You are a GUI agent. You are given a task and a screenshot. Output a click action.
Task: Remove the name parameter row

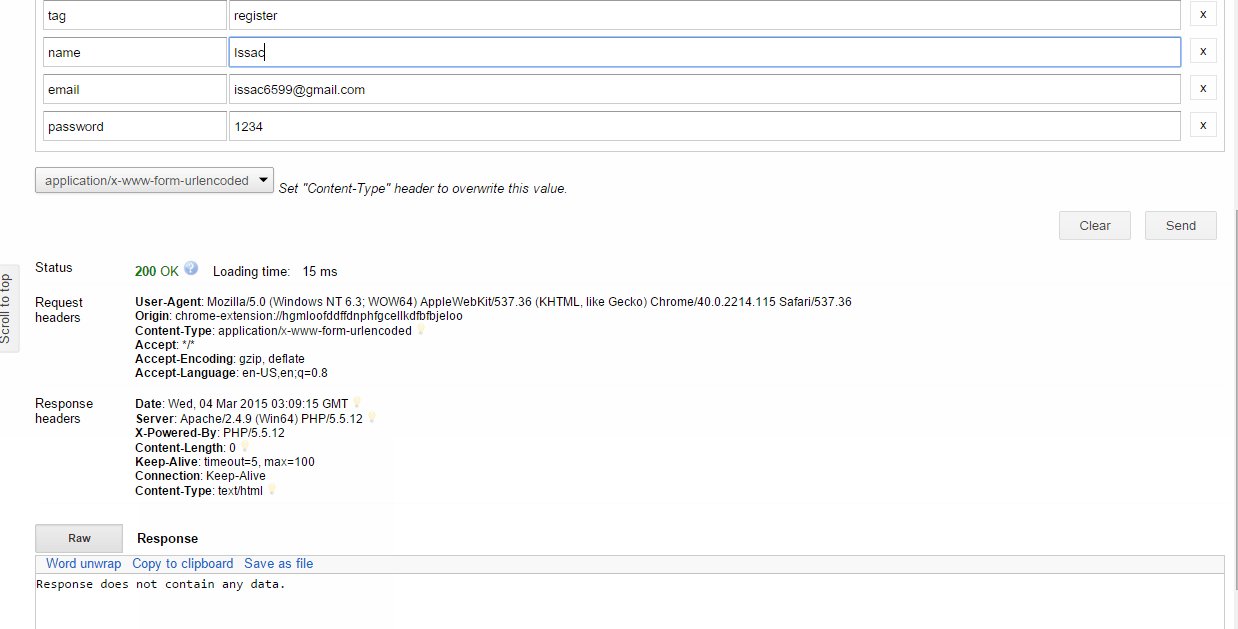tap(1203, 52)
